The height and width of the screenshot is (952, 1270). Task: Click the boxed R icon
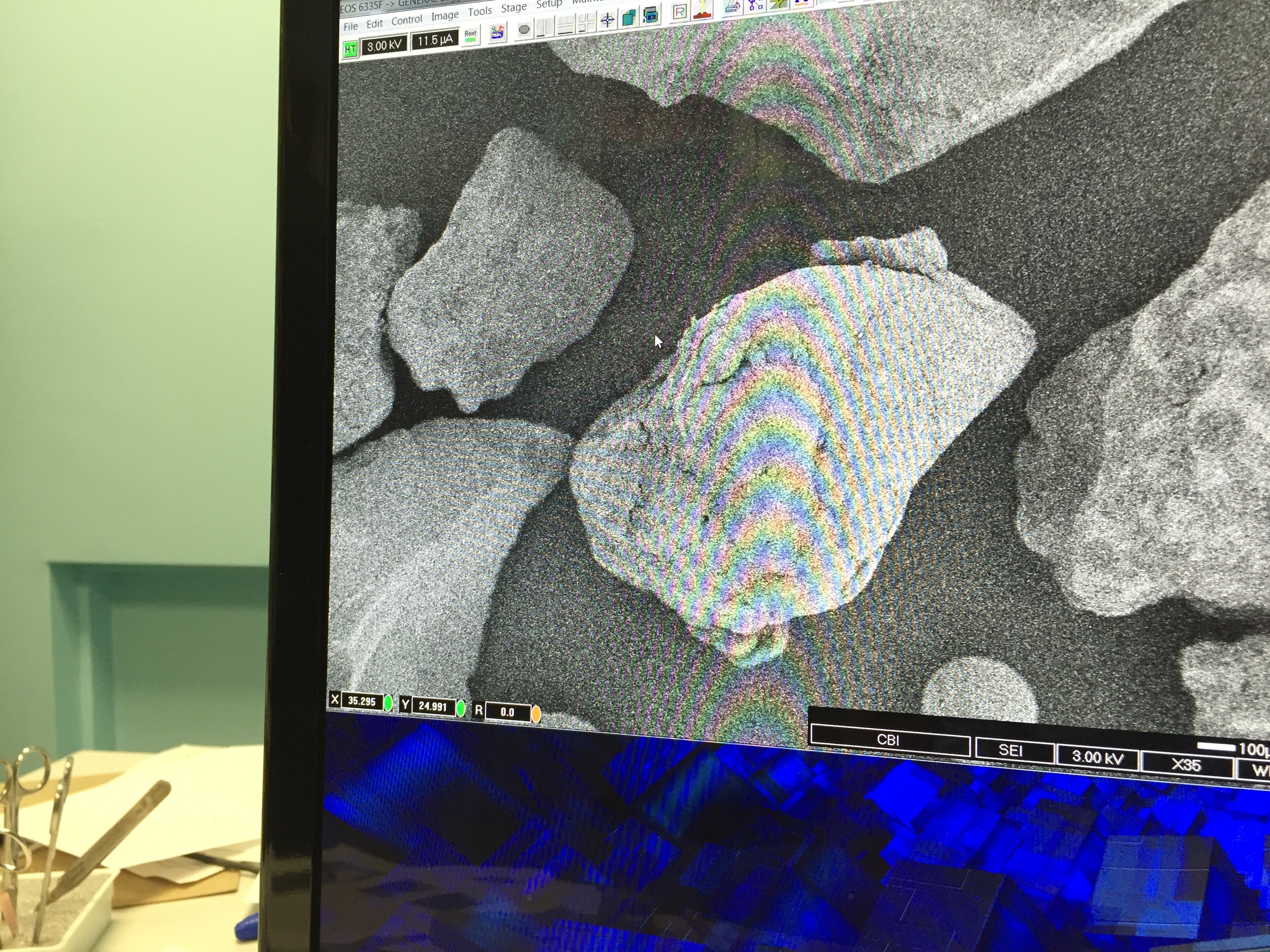pyautogui.click(x=680, y=12)
